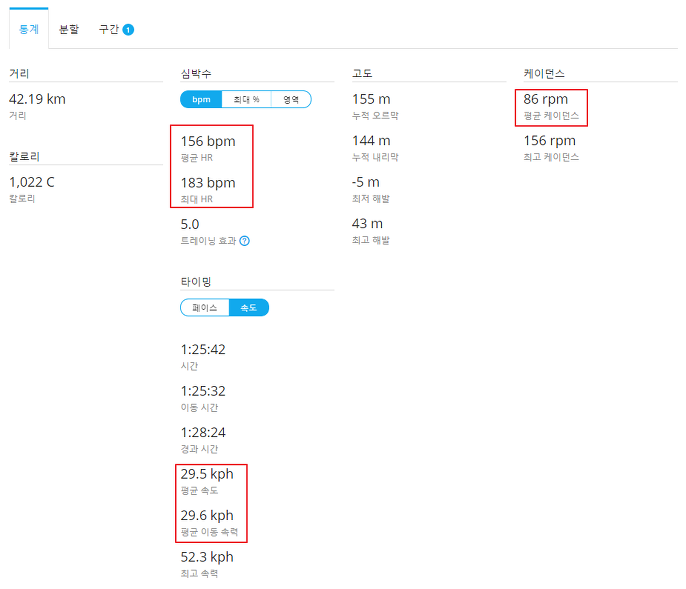Switch timing display to 페이스
The height and width of the screenshot is (589, 686).
point(204,308)
